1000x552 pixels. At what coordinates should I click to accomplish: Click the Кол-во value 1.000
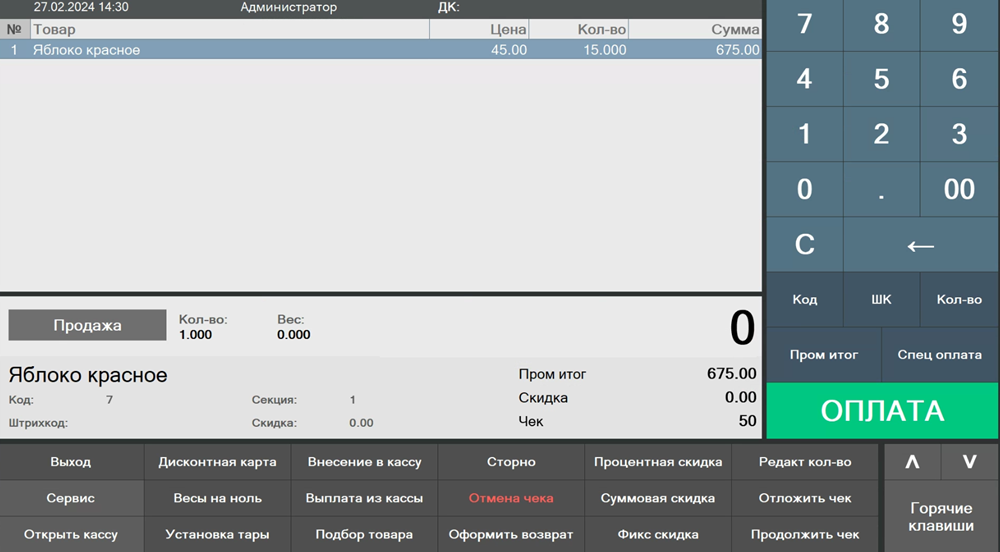point(195,335)
